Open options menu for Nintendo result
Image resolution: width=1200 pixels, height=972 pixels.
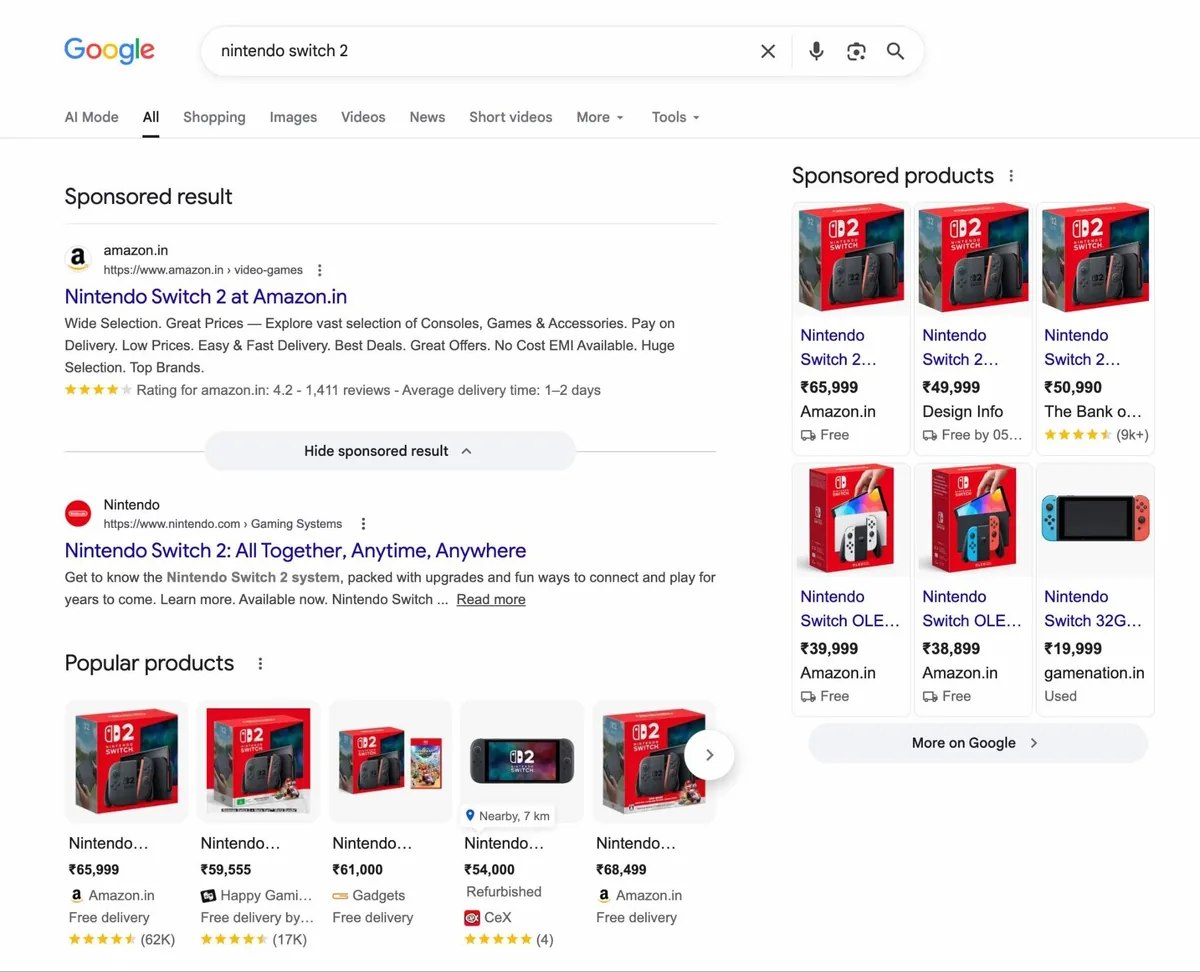[x=364, y=524]
